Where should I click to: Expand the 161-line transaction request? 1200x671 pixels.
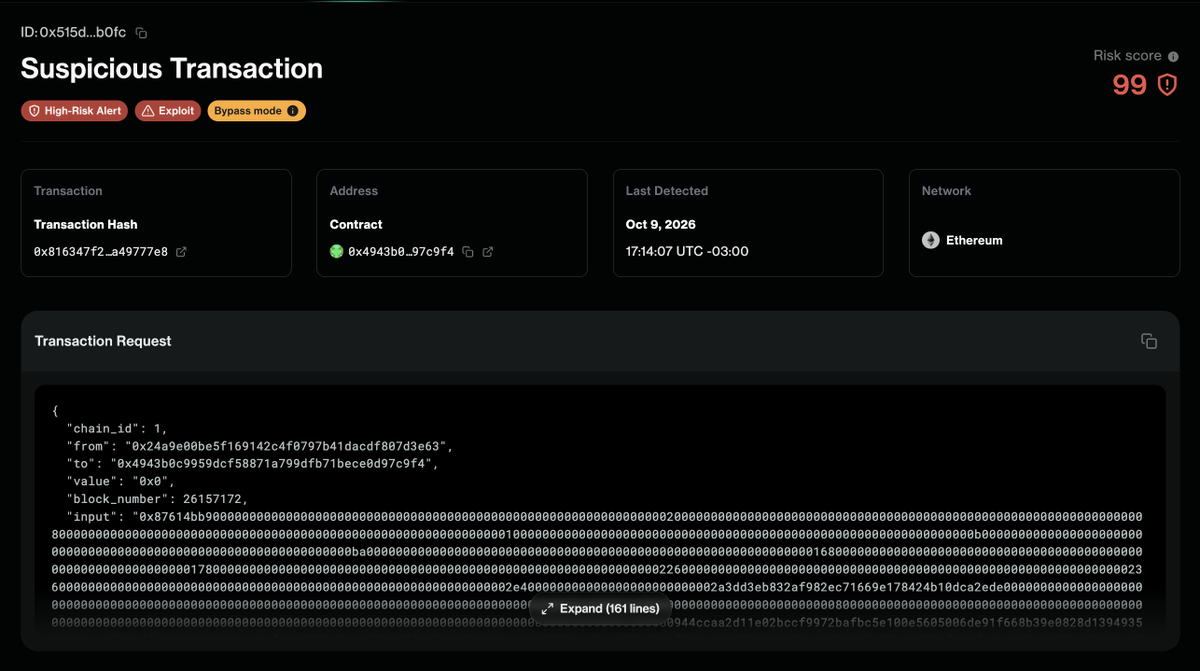pyautogui.click(x=600, y=609)
